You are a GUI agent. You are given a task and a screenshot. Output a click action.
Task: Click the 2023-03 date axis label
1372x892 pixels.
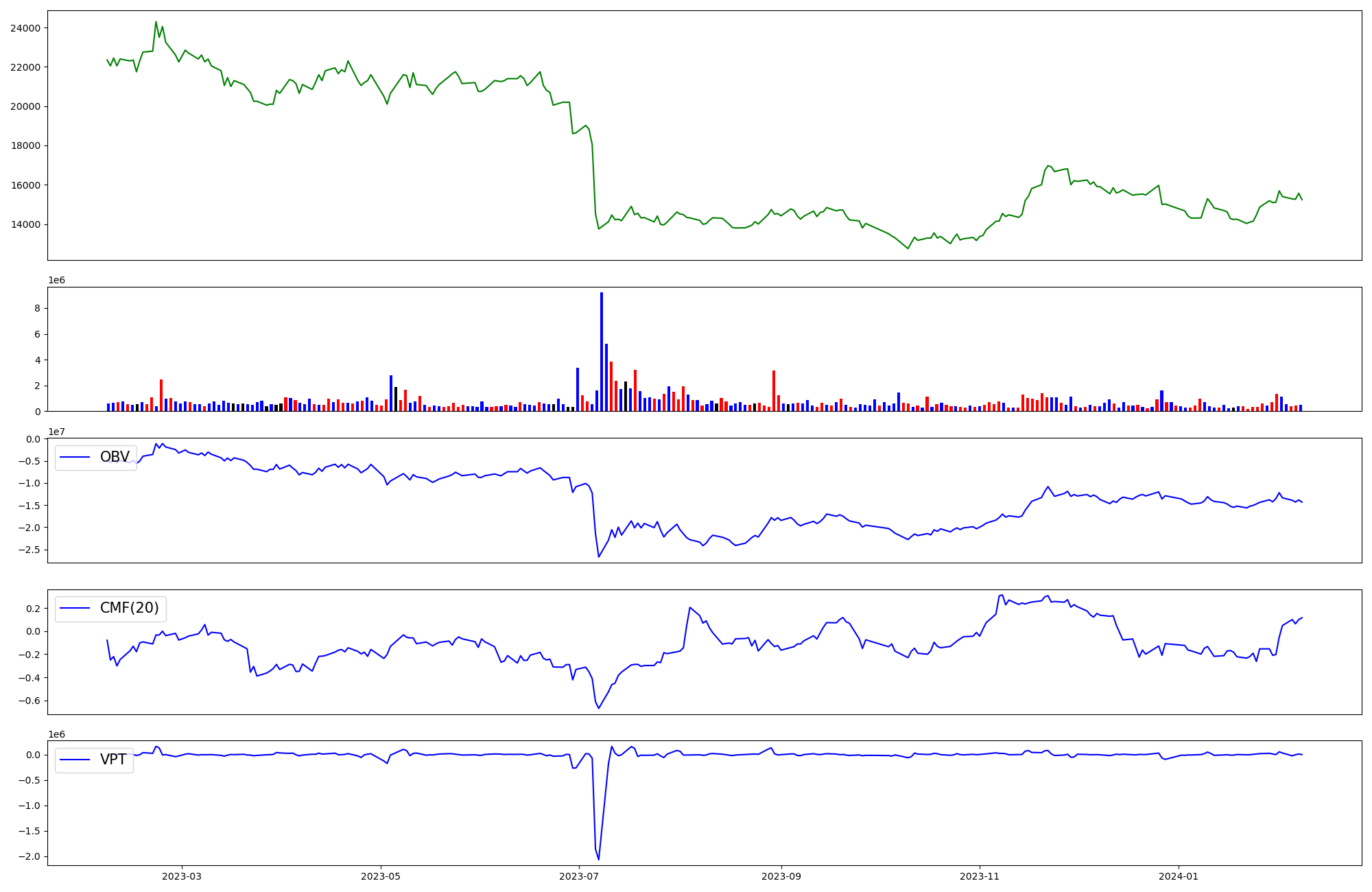(x=182, y=876)
